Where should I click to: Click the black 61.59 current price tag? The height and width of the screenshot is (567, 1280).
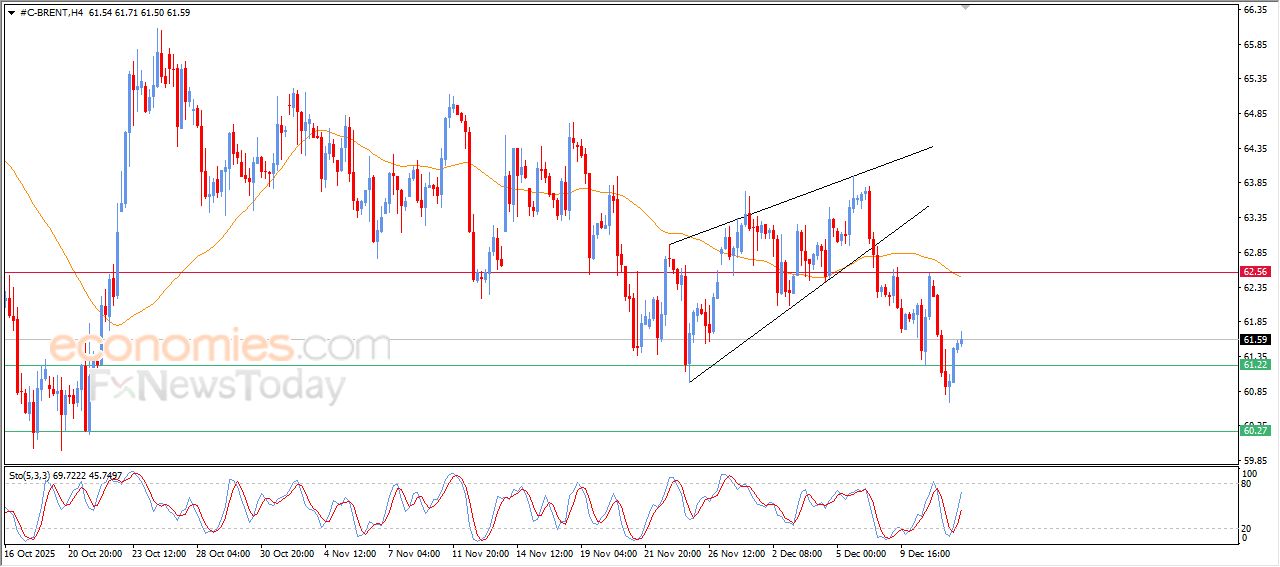click(x=1254, y=340)
